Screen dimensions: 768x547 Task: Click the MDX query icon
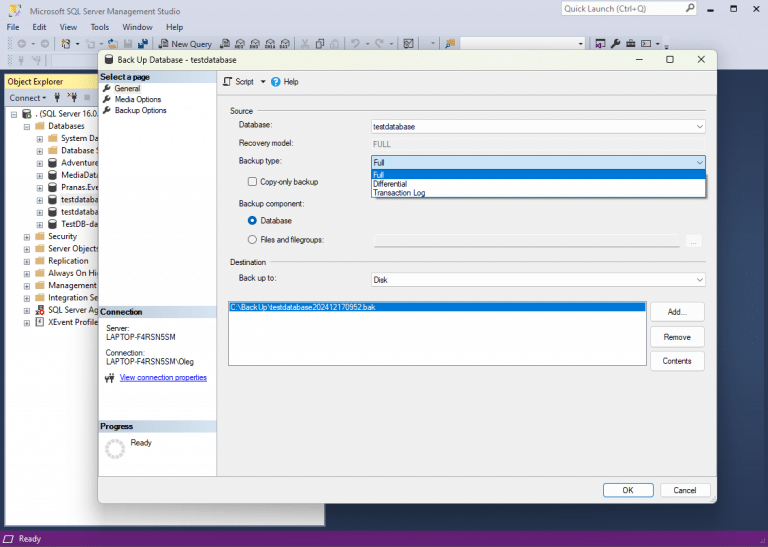[240, 44]
